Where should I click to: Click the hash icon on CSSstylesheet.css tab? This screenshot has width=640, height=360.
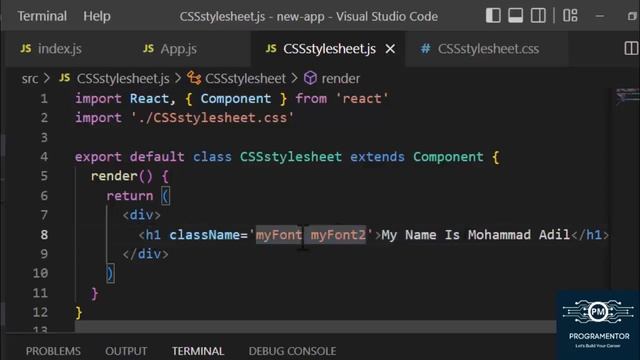[425, 49]
